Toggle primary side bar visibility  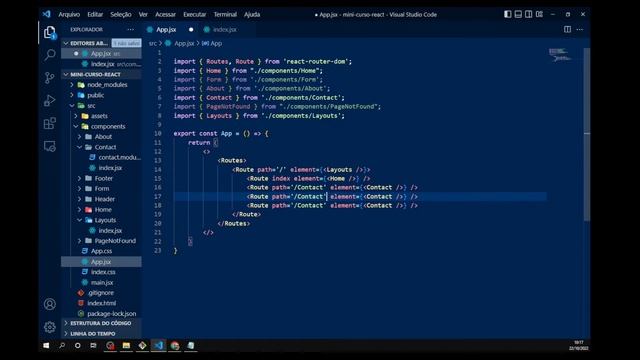[507, 14]
